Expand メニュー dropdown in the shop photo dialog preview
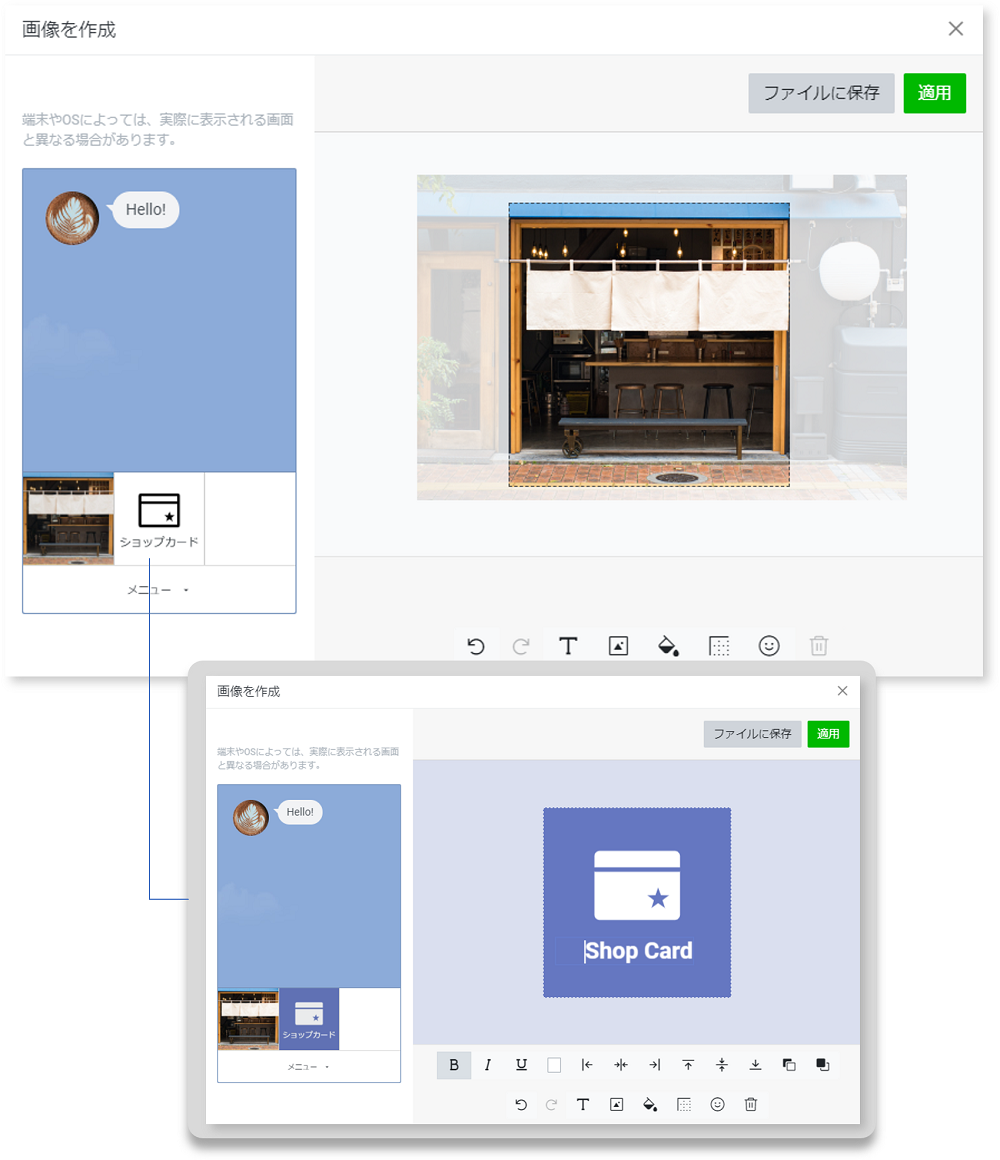Image resolution: width=1000 pixels, height=1160 pixels. pyautogui.click(x=159, y=590)
